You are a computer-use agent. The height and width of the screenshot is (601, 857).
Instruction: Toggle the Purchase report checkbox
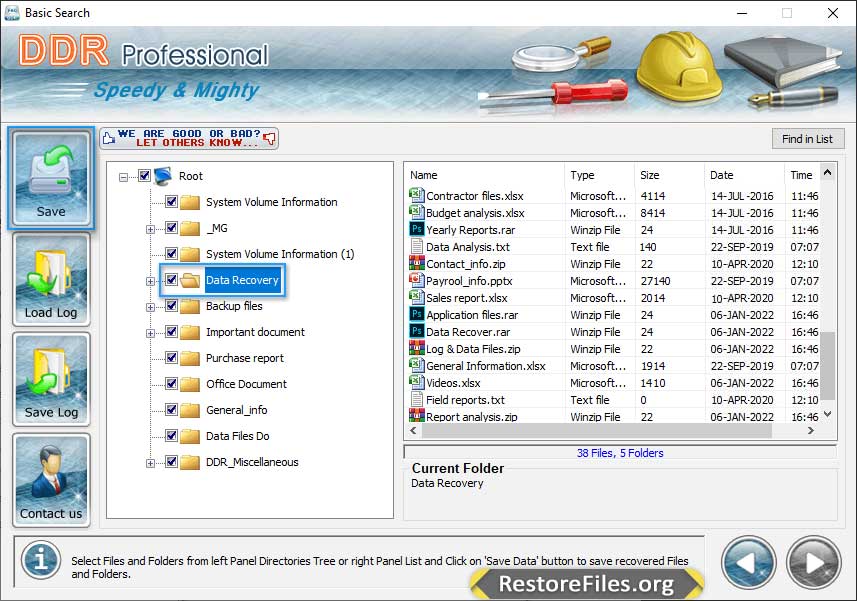coord(171,358)
